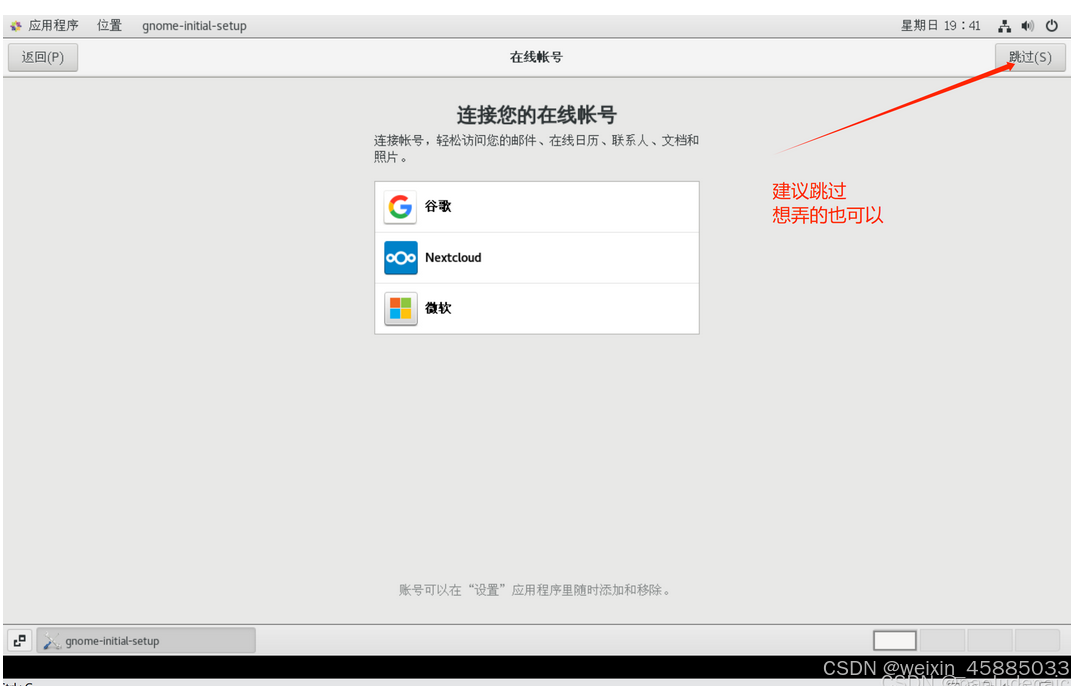This screenshot has width=1074, height=686.
Task: Open the gnome-initial-setup app menu
Action: [x=195, y=26]
